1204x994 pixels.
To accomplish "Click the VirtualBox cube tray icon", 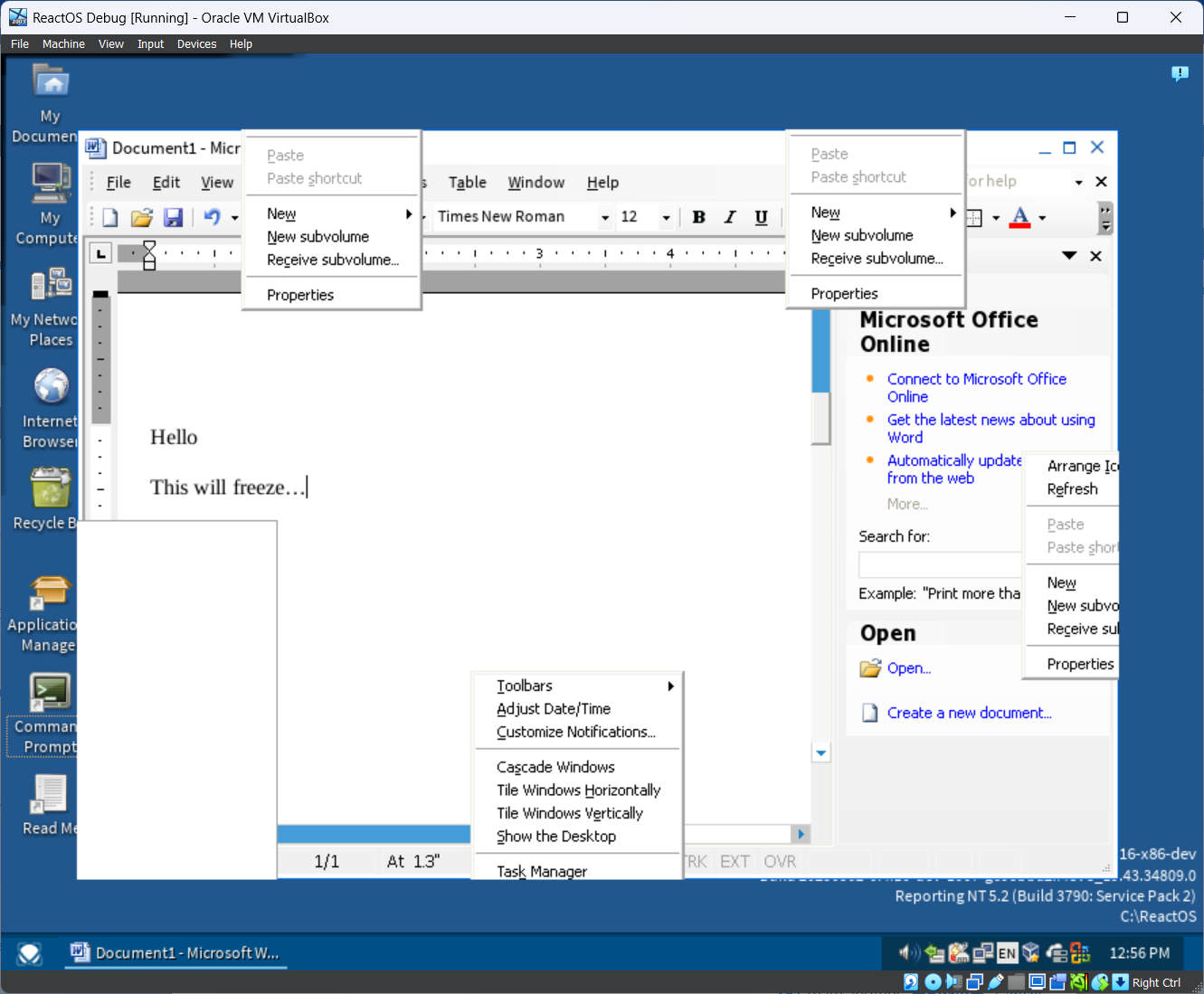I will [1031, 953].
